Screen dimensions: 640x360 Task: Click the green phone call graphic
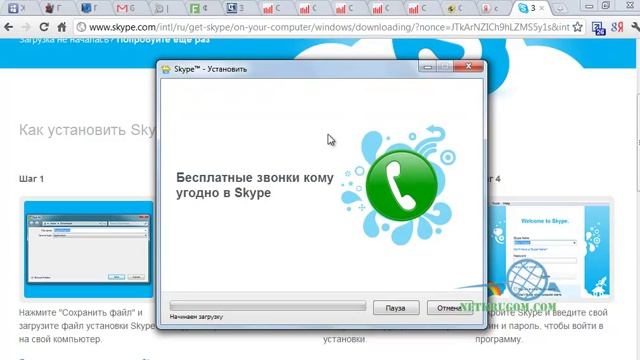[x=402, y=185]
